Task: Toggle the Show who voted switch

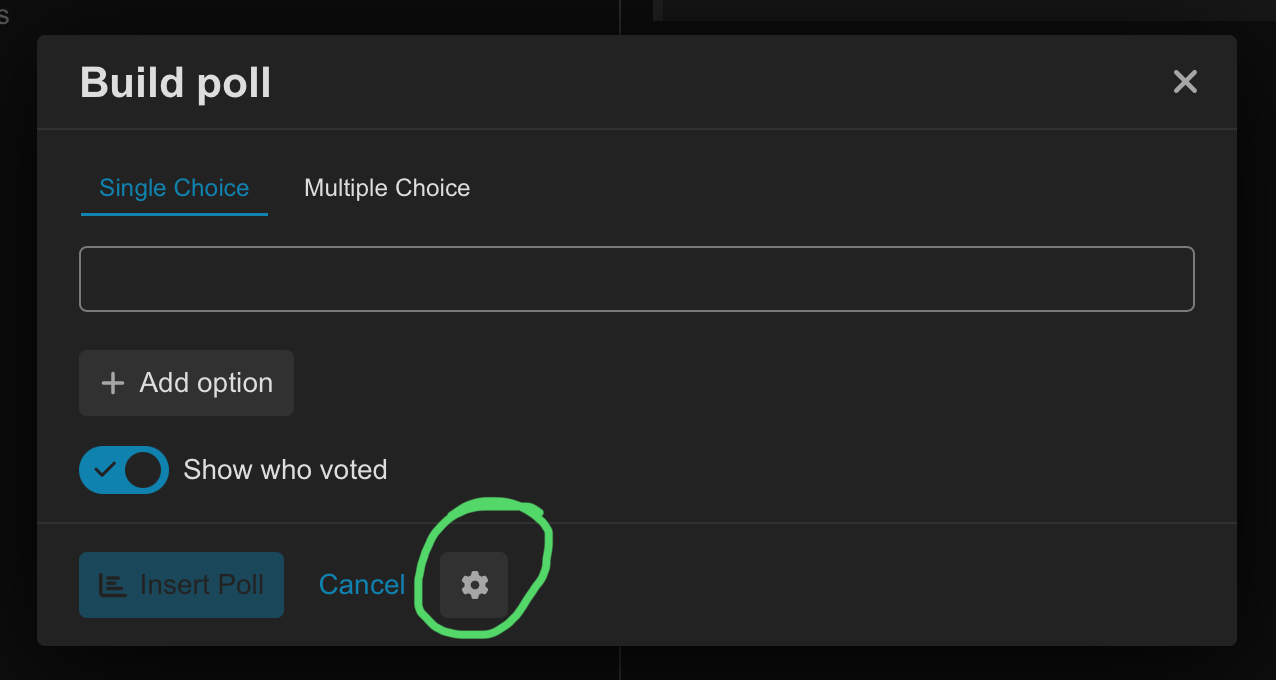Action: point(124,470)
